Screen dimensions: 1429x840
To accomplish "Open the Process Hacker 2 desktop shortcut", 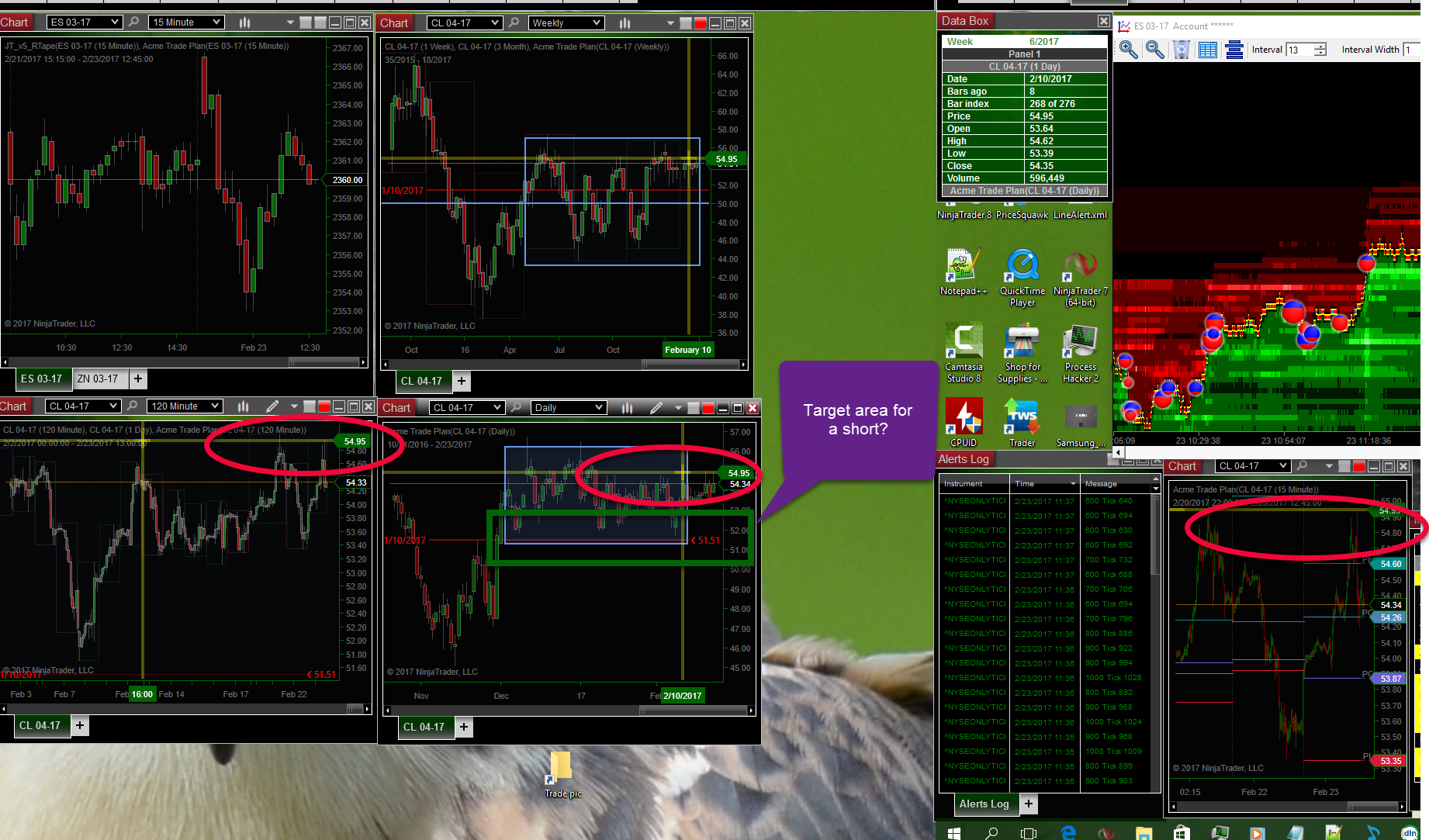I will click(1081, 353).
